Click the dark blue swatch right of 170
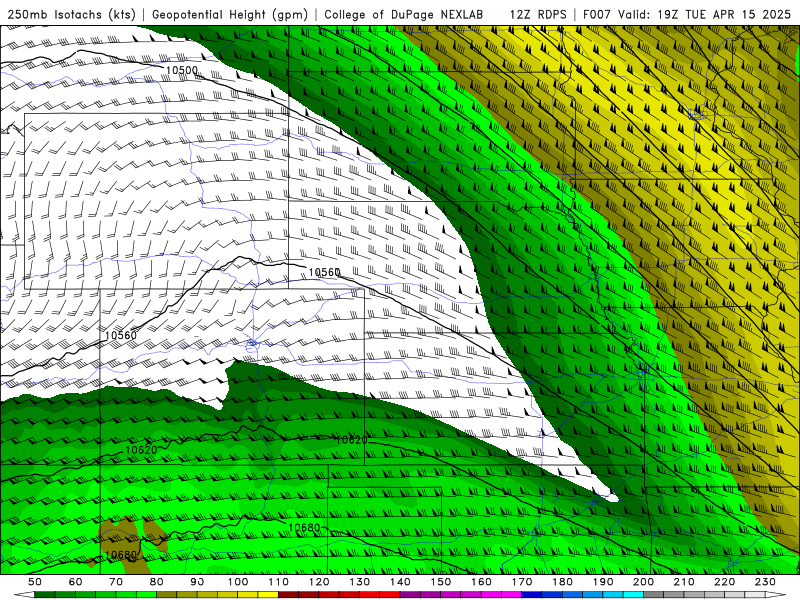 pos(532,595)
